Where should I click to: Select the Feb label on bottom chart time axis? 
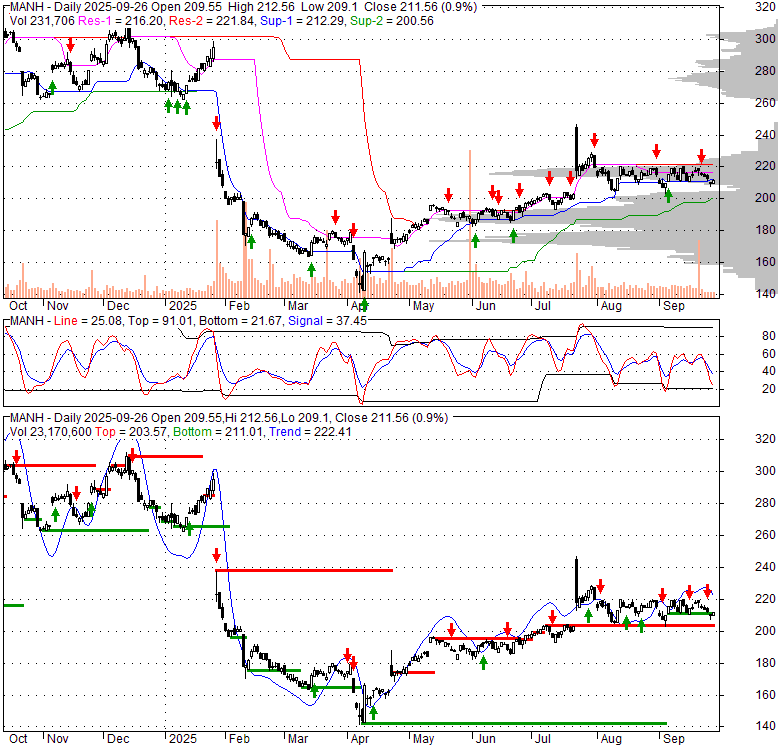[x=239, y=739]
